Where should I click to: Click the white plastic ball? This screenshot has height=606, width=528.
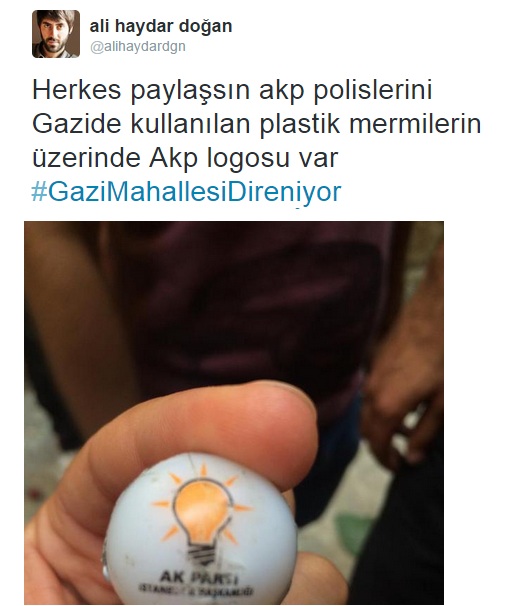(201, 529)
